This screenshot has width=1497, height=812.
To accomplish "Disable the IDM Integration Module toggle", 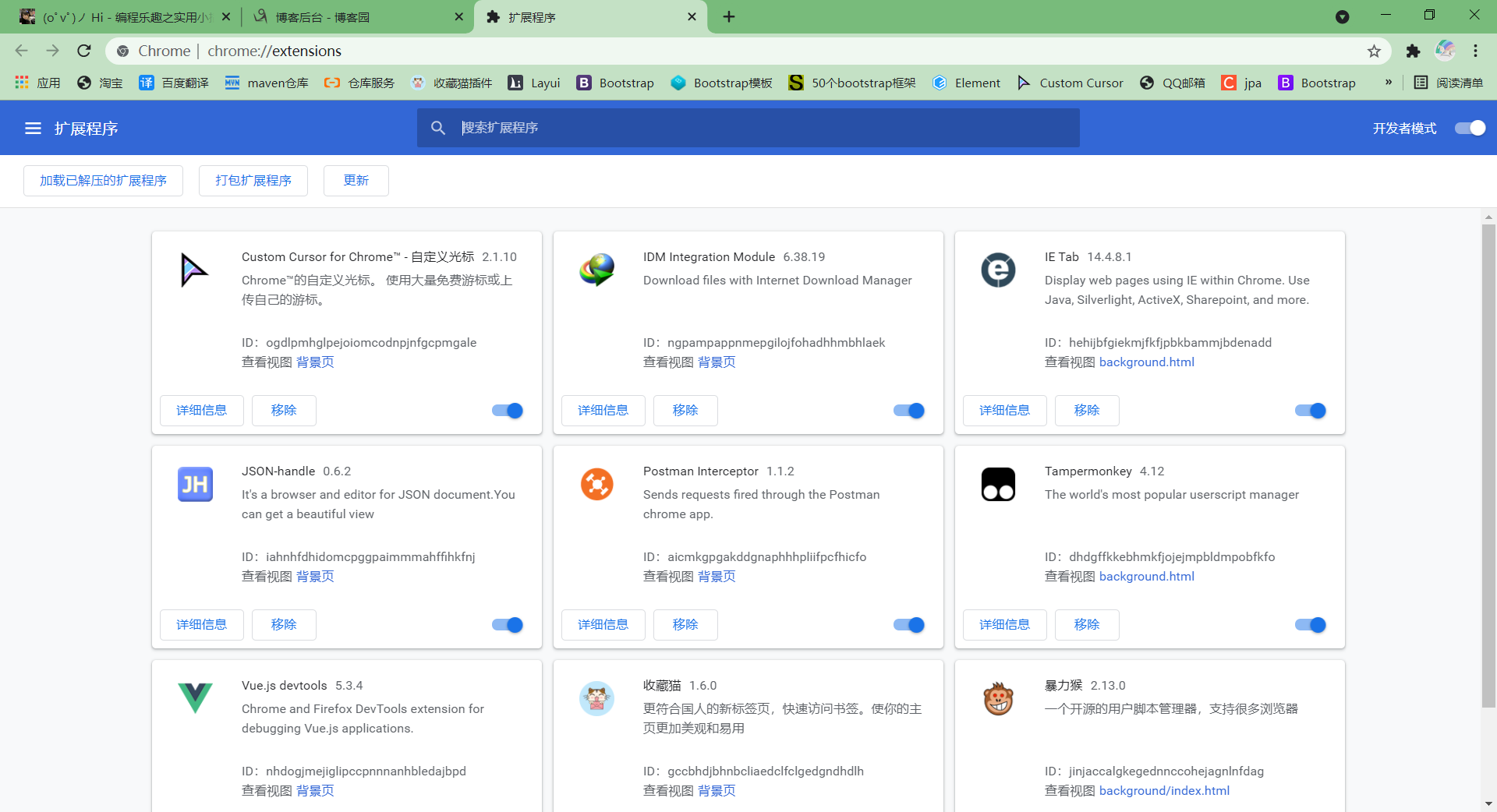I will [909, 411].
